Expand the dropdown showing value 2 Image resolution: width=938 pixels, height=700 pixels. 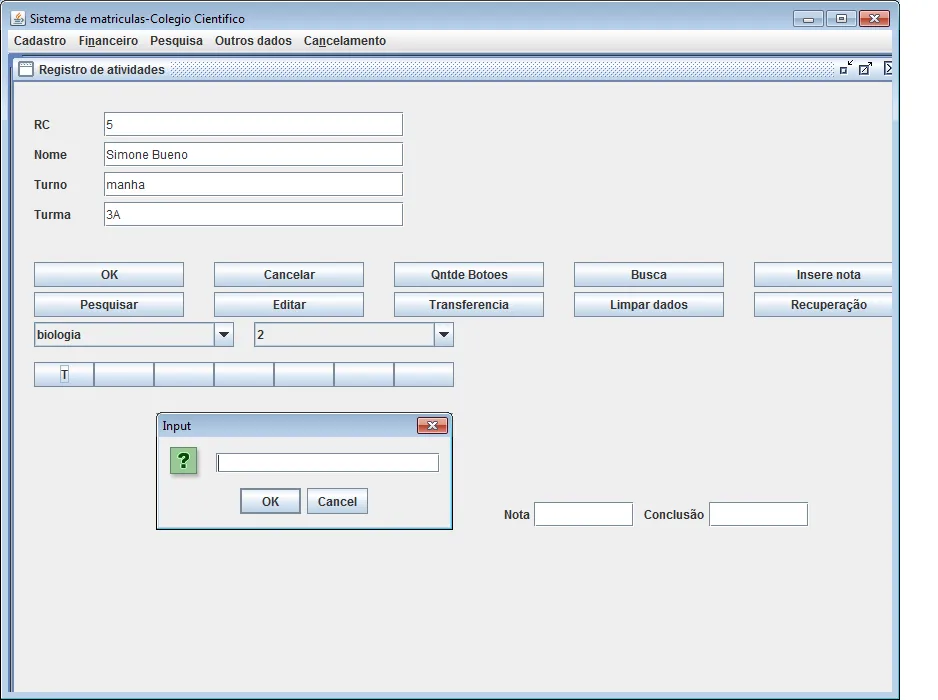(x=443, y=334)
